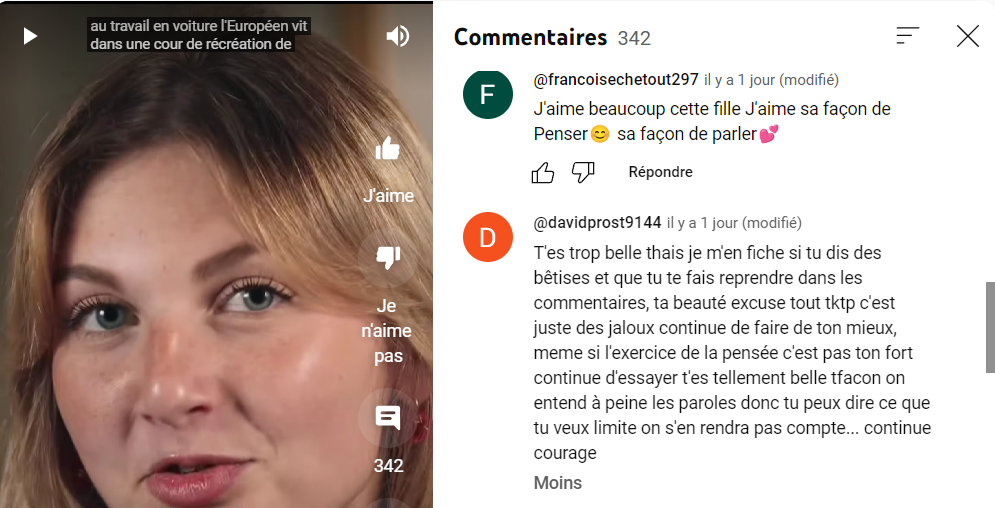Screen dimensions: 995x508
Task: Mute the video with the speaker icon
Action: click(x=398, y=36)
